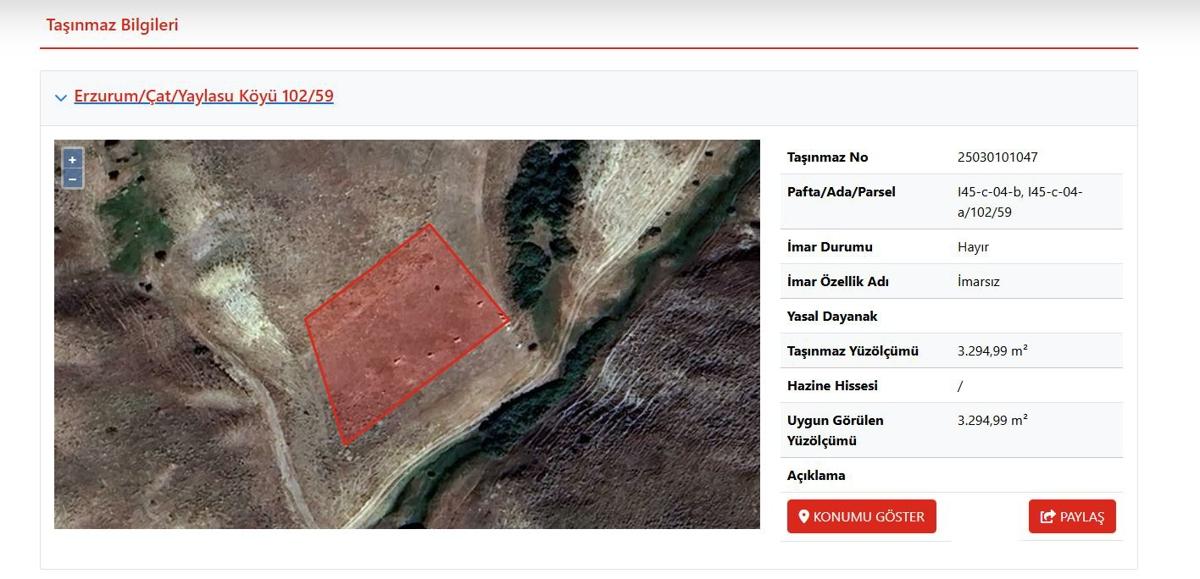
Task: Click the Taşınmaz No label
Action: click(x=828, y=157)
